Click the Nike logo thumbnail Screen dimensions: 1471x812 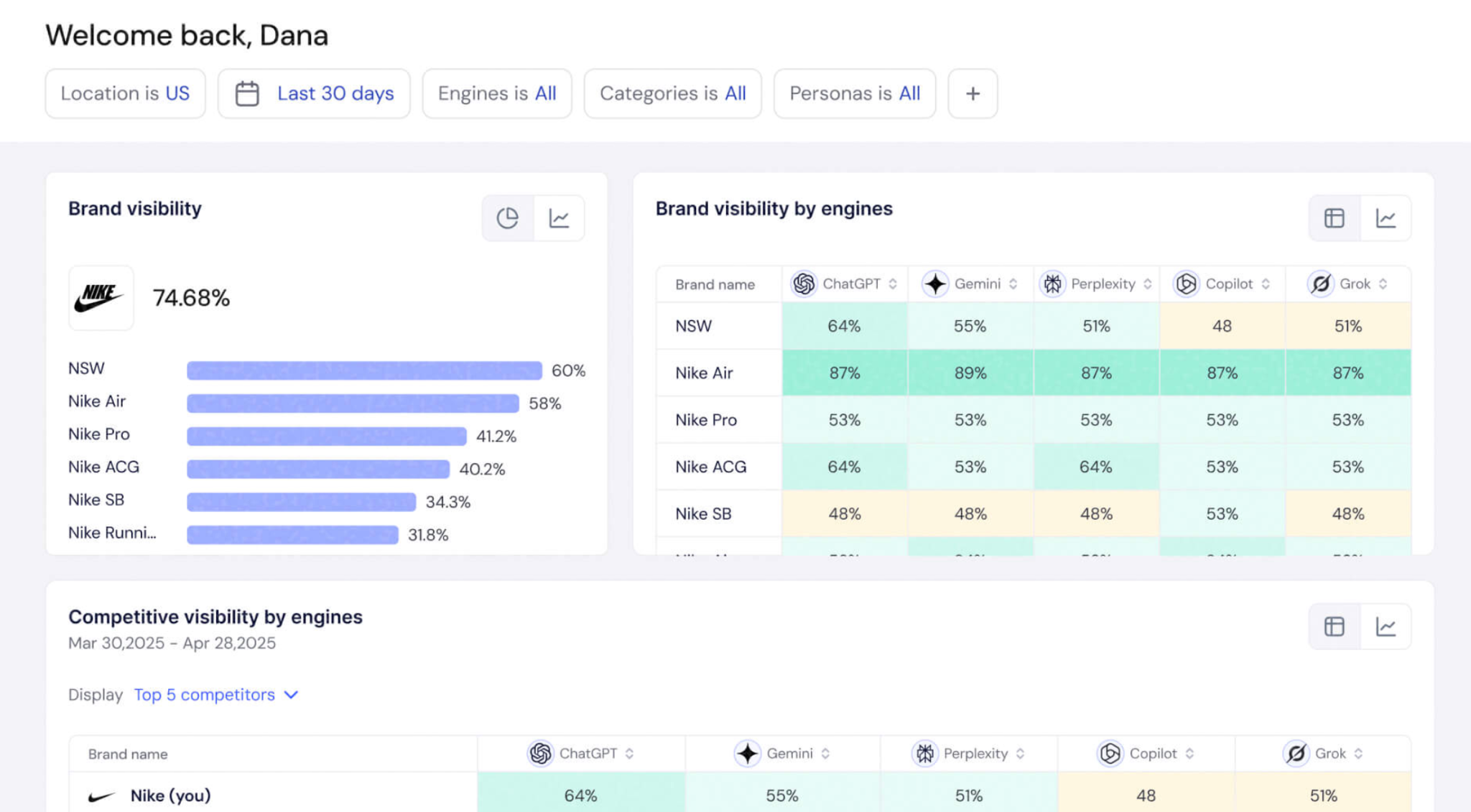(x=101, y=298)
